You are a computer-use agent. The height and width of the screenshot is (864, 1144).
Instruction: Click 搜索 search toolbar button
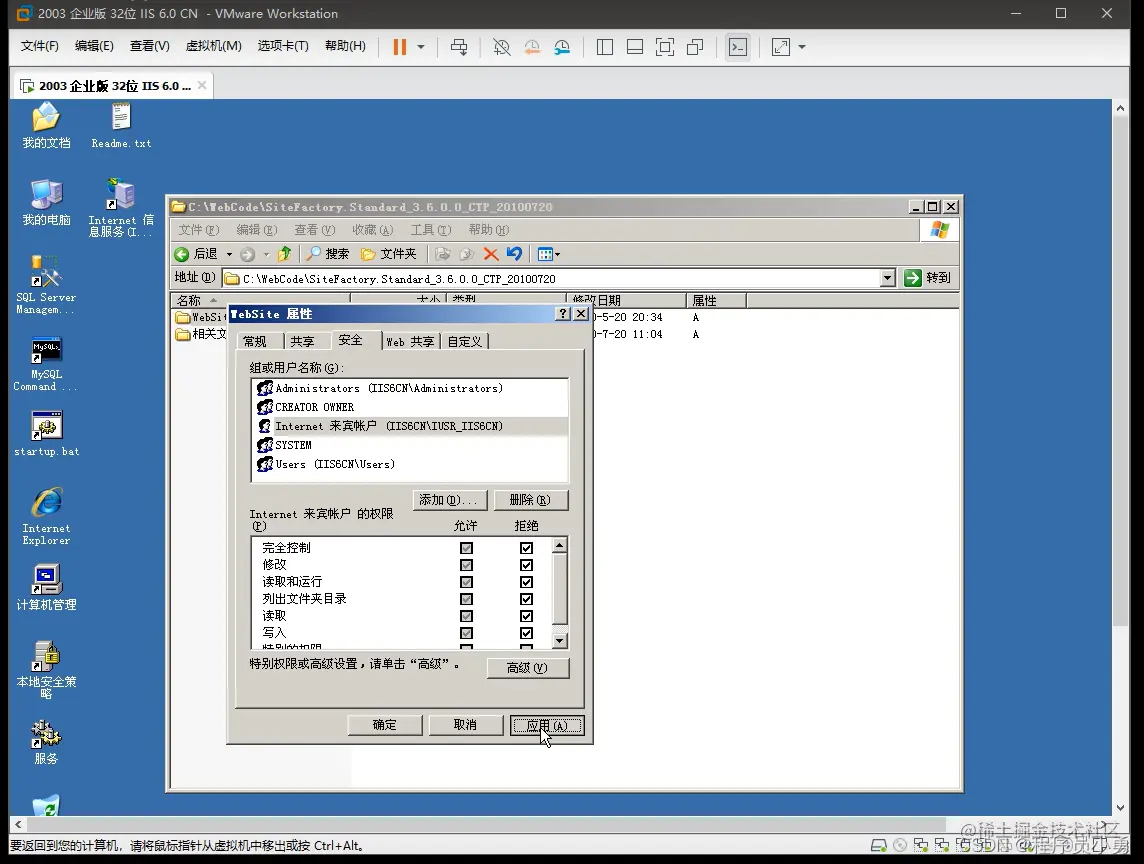pyautogui.click(x=328, y=254)
